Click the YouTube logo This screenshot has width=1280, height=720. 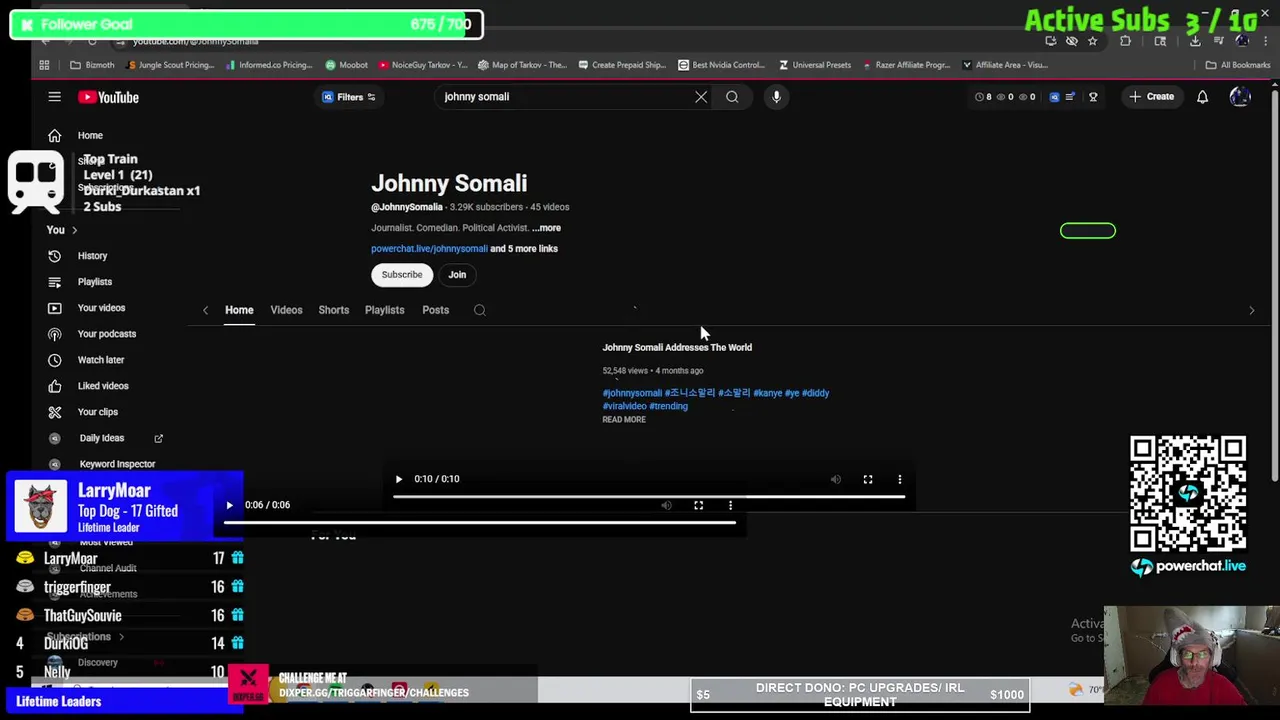tap(109, 97)
